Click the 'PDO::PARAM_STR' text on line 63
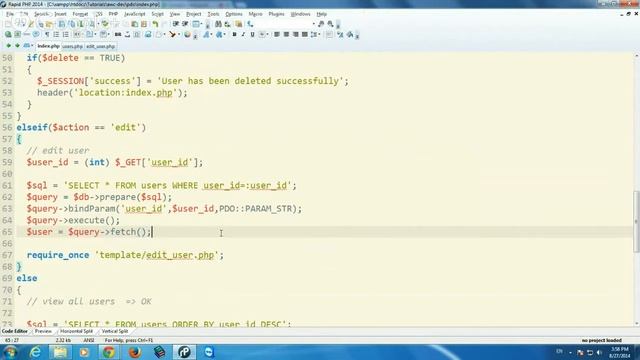The width and height of the screenshot is (640, 360). coord(256,209)
